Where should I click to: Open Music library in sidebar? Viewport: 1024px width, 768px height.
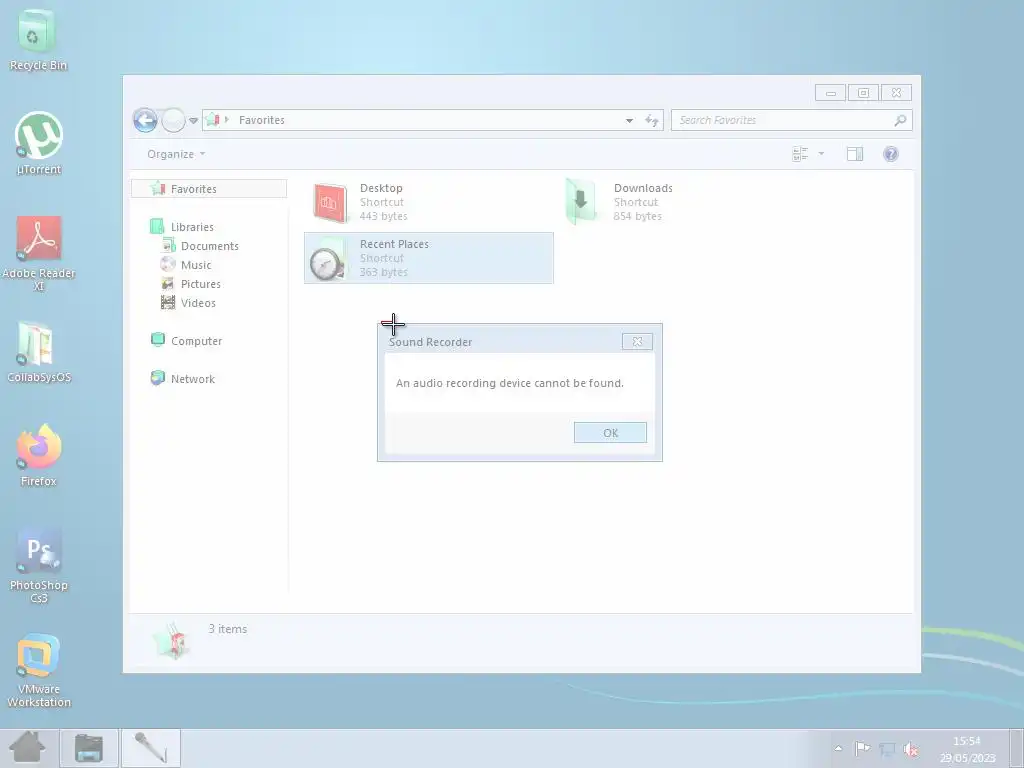[186, 265]
